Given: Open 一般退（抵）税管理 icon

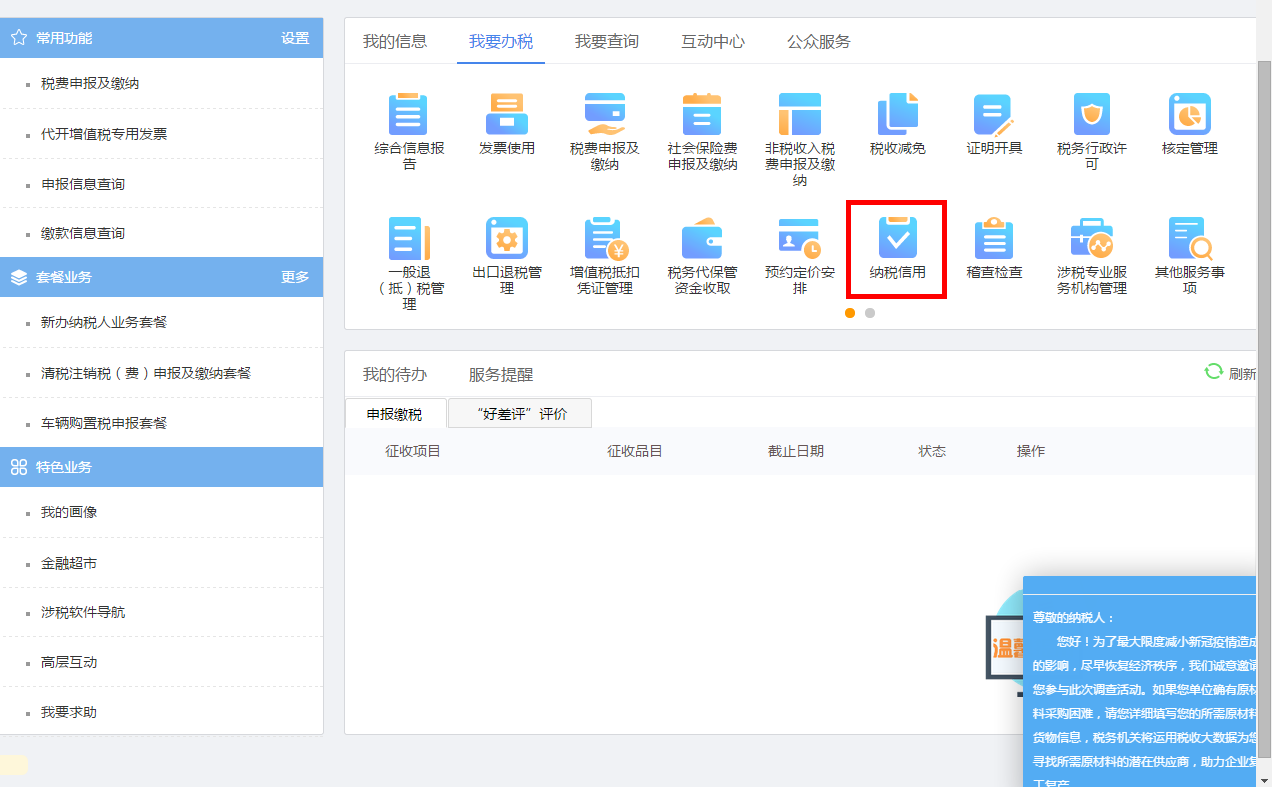Looking at the screenshot, I should point(409,238).
